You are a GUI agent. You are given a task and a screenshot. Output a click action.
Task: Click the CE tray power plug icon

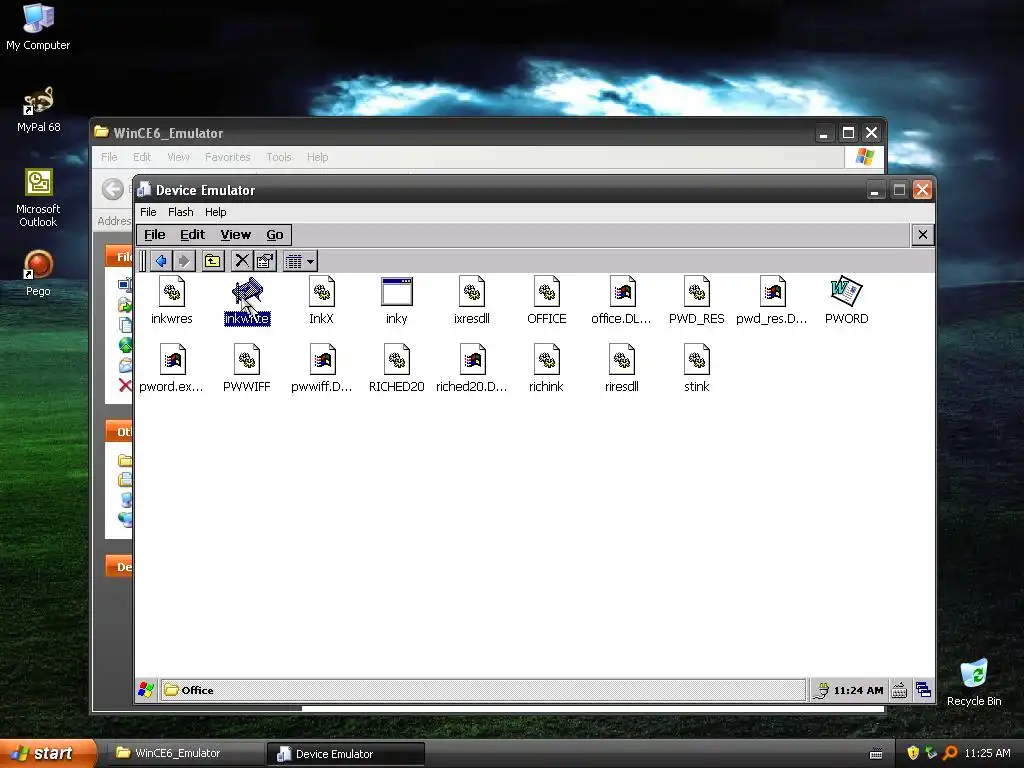tap(821, 690)
